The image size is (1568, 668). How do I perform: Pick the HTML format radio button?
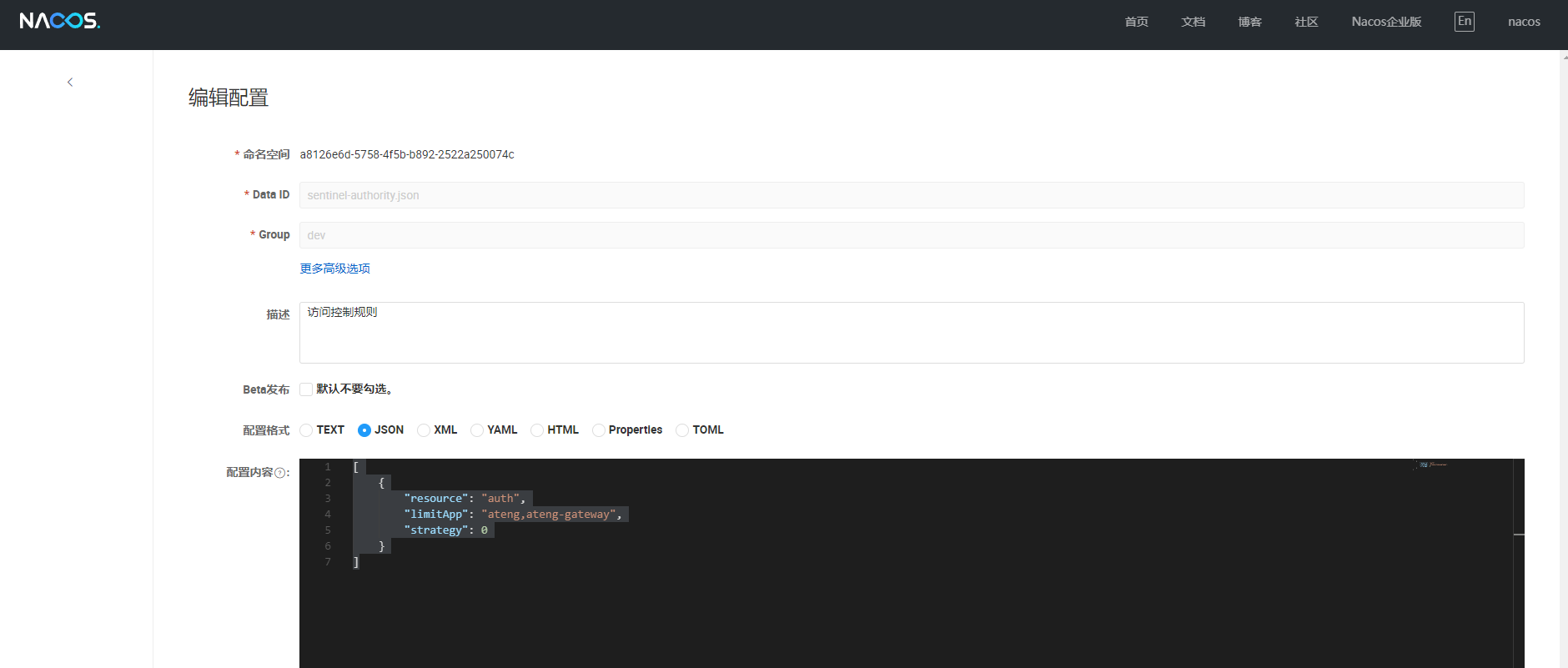pos(537,430)
